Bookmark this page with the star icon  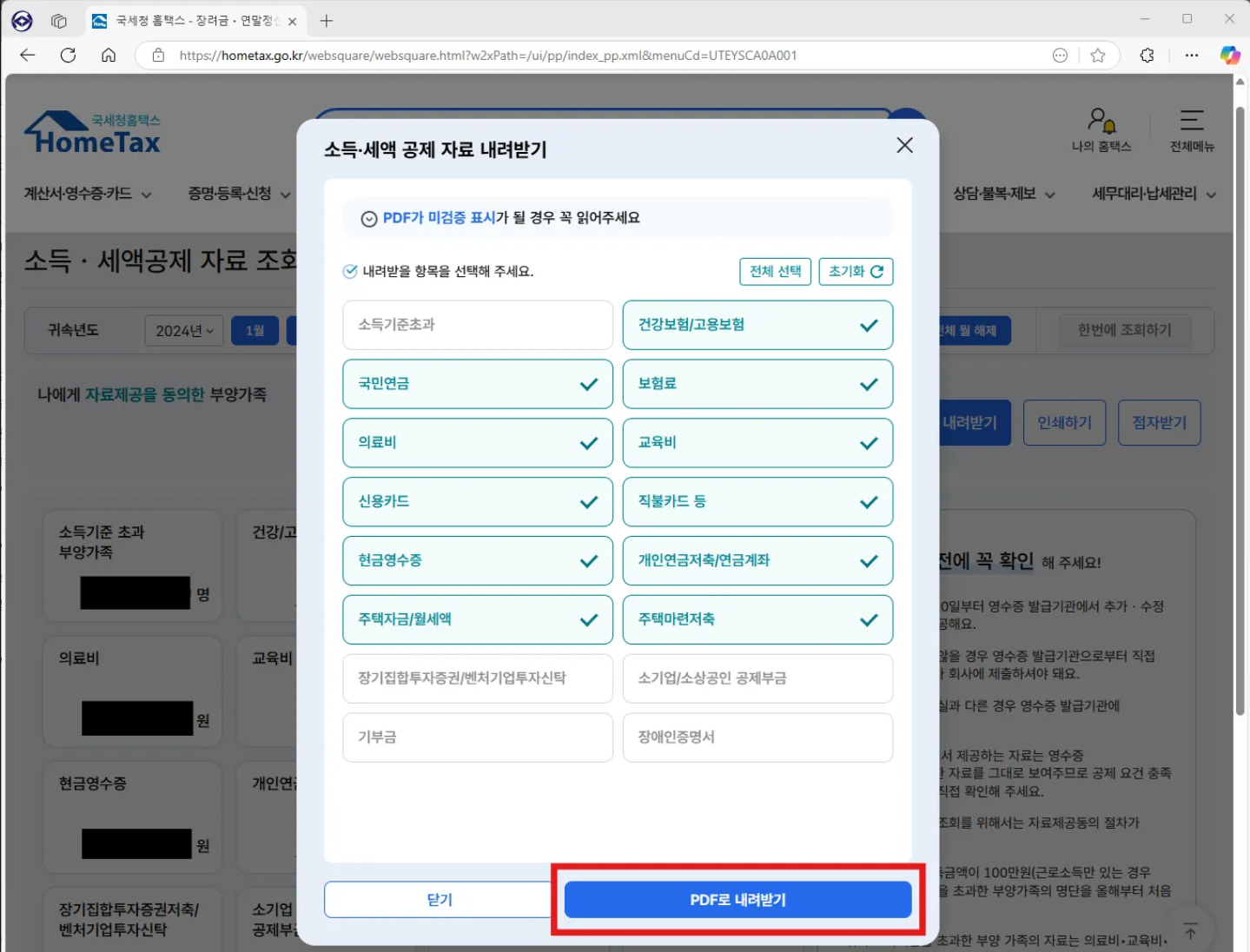coord(1098,56)
